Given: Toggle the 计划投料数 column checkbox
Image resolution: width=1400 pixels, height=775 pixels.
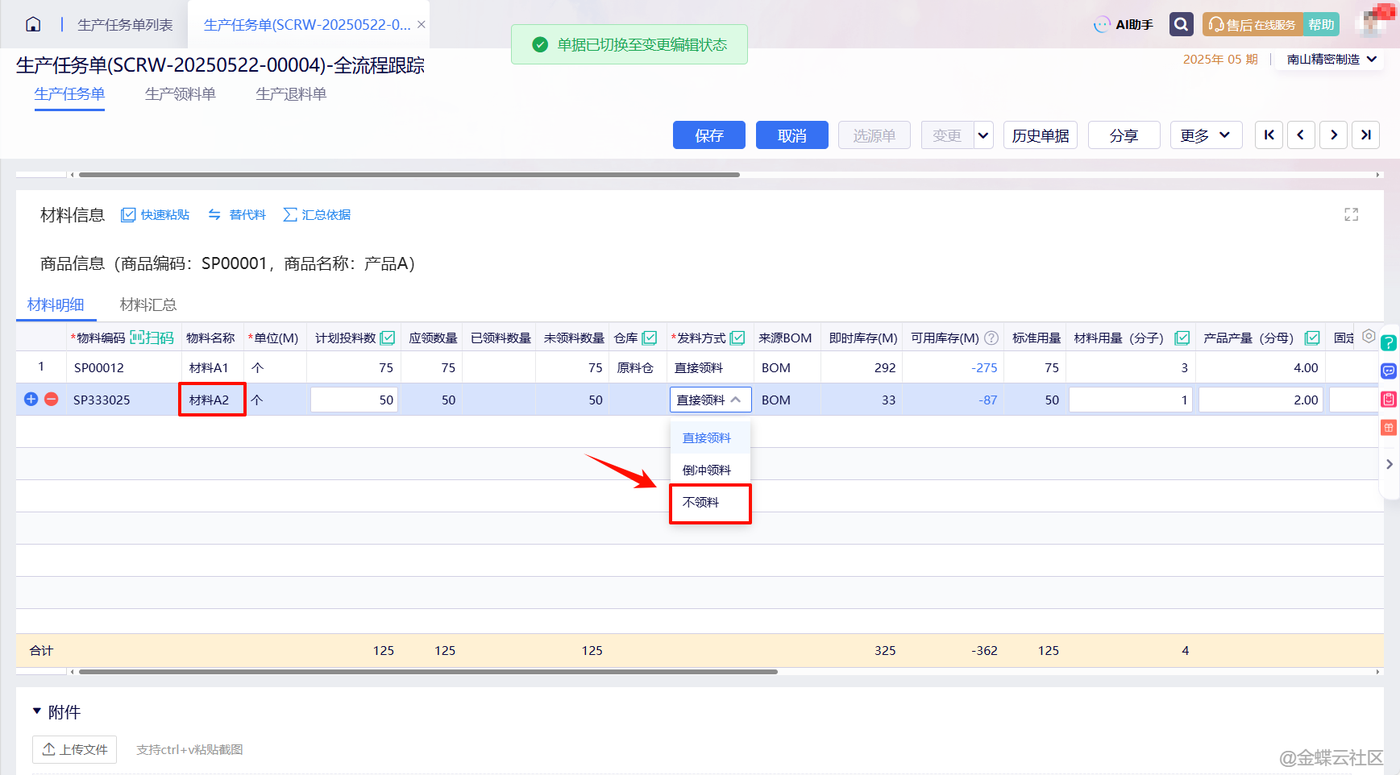Looking at the screenshot, I should 387,338.
